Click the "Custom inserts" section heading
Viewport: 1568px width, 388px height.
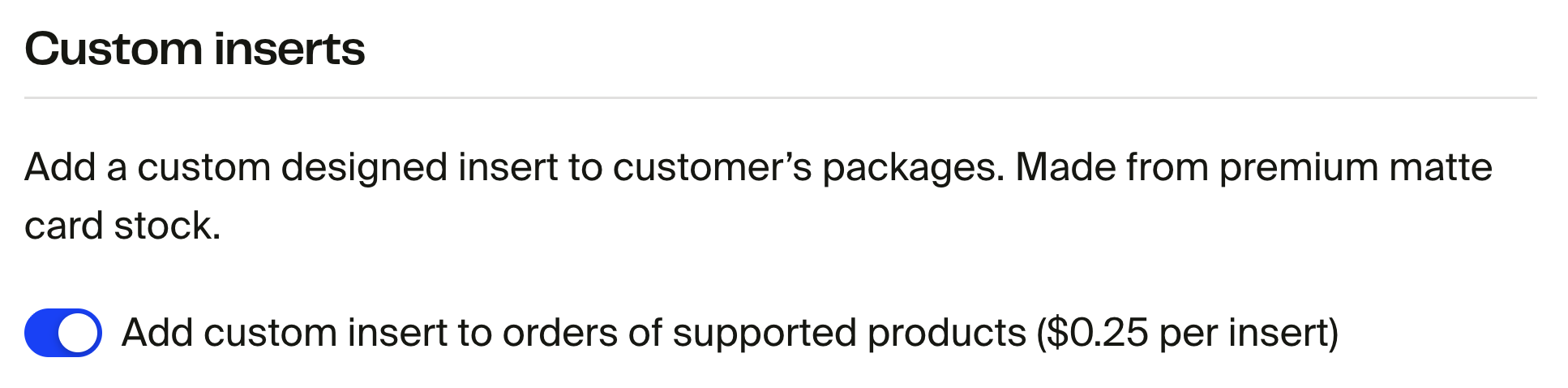tap(195, 50)
